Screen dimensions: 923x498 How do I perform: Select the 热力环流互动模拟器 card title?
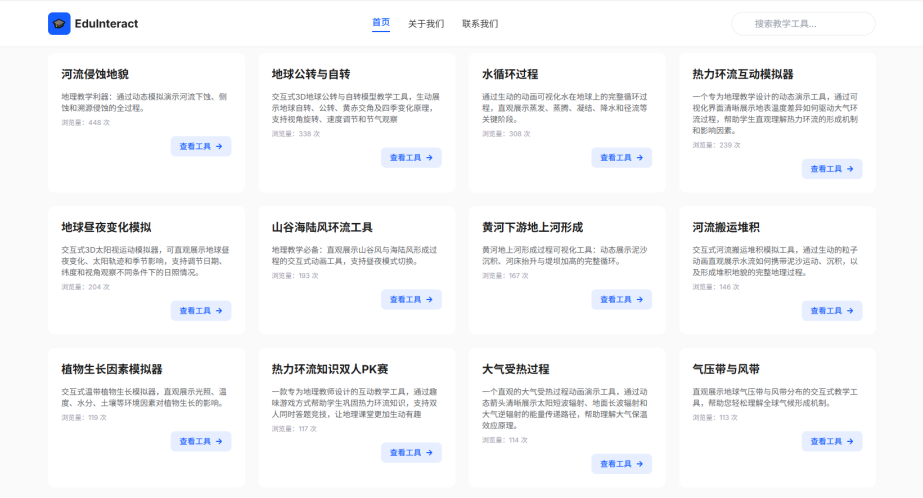[x=743, y=74]
